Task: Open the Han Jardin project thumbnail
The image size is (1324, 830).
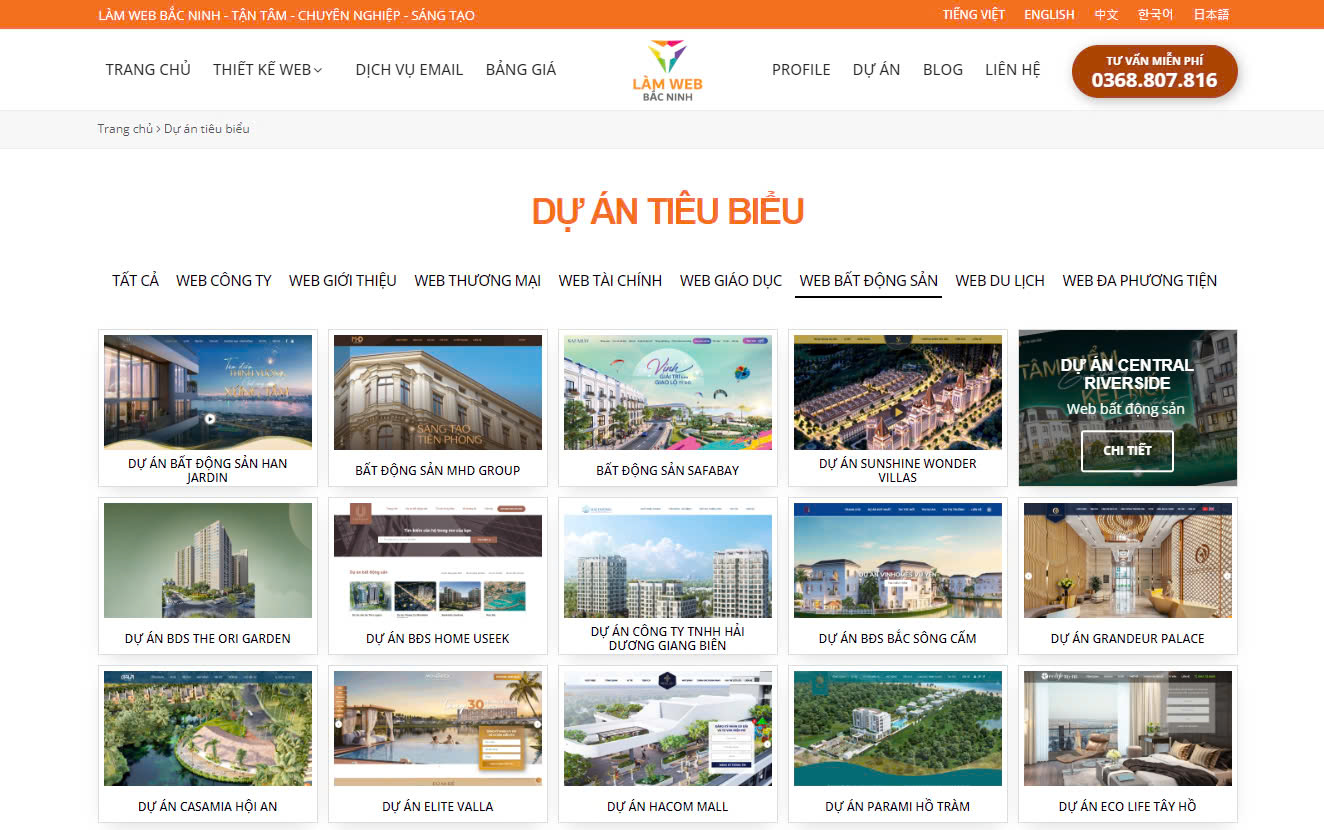Action: tap(208, 392)
